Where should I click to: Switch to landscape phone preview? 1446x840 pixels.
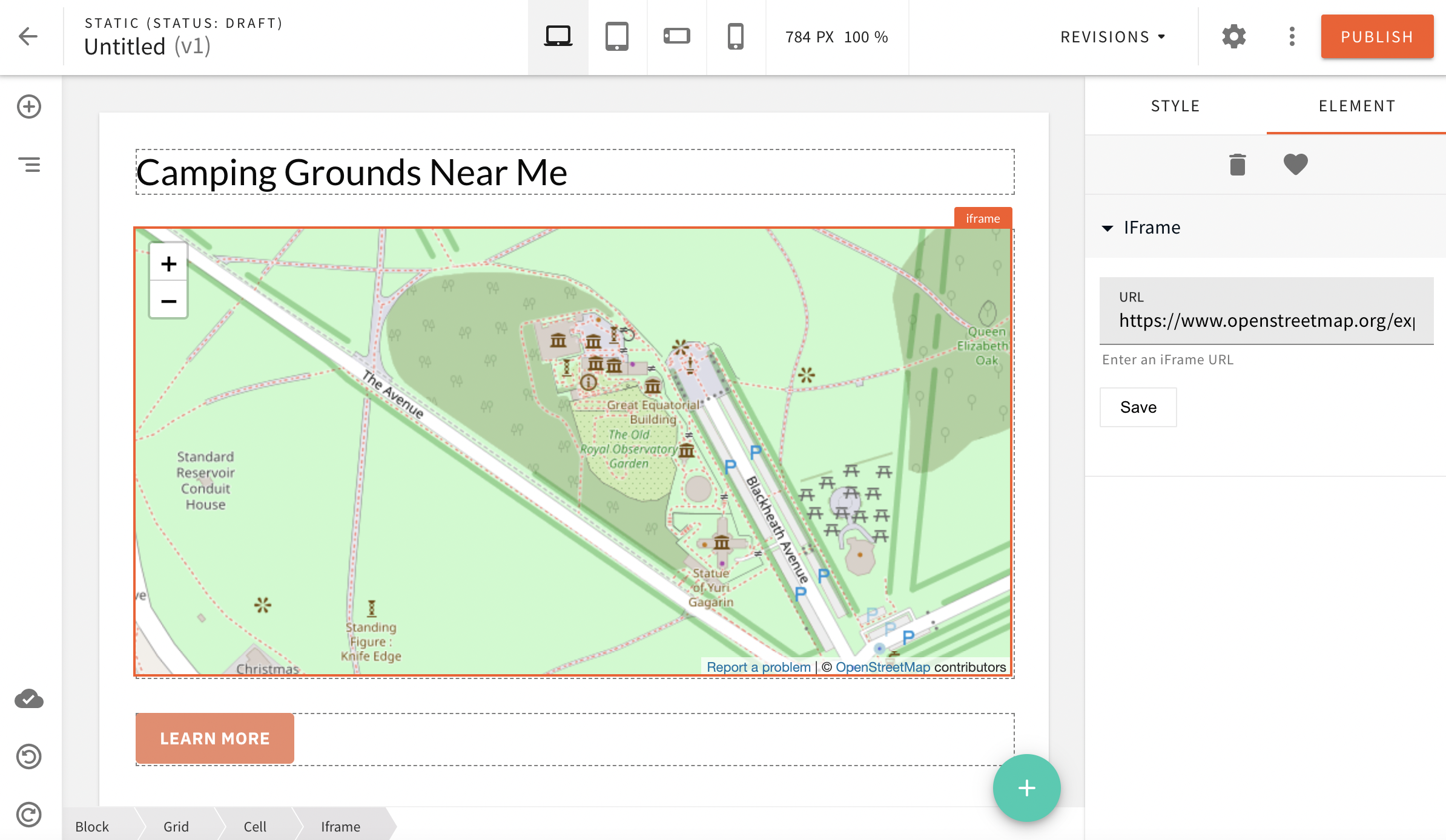tap(676, 35)
